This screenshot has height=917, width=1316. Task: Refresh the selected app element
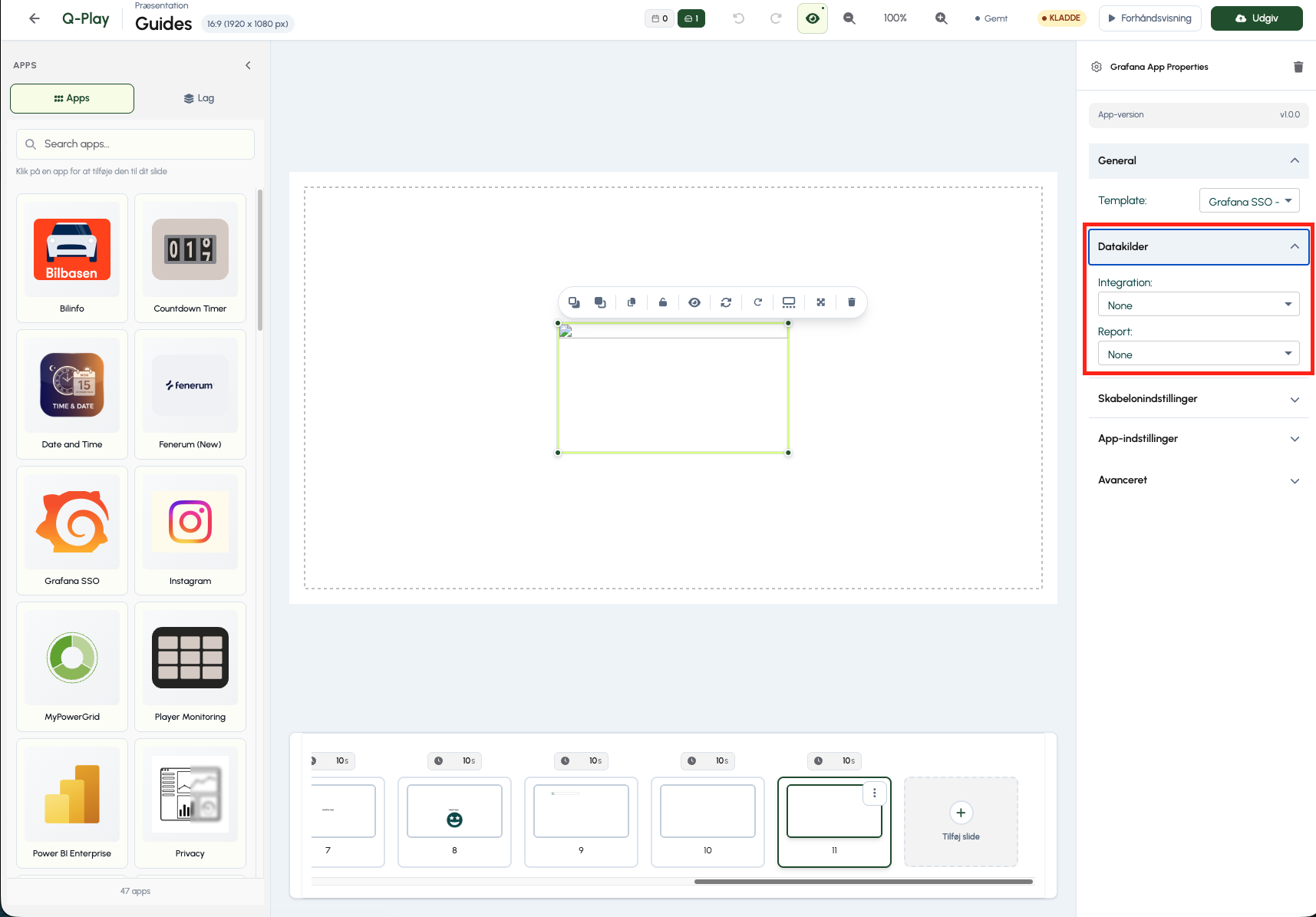[x=726, y=302]
